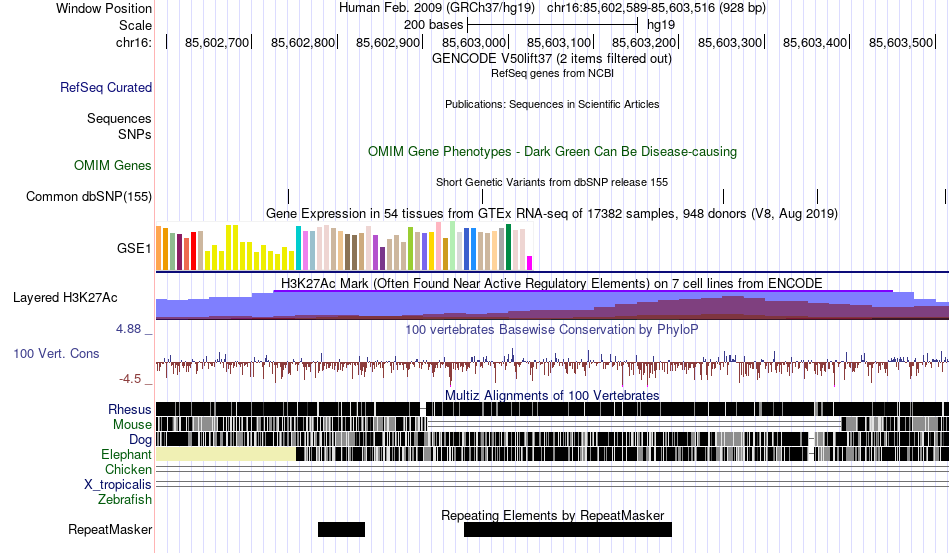Click the Rhesus alignment row label

[130, 409]
